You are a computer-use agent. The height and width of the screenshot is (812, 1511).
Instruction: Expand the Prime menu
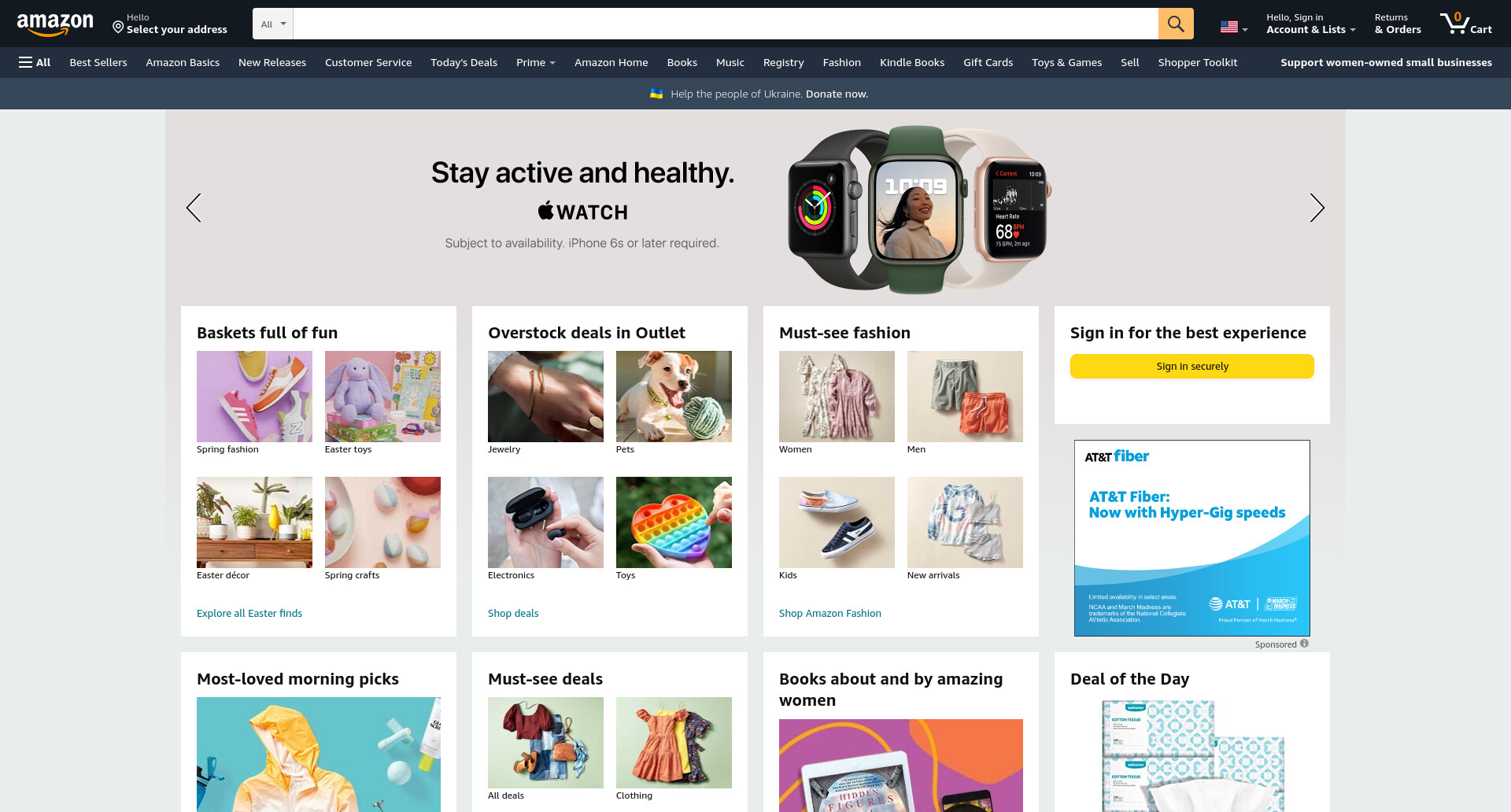[536, 62]
